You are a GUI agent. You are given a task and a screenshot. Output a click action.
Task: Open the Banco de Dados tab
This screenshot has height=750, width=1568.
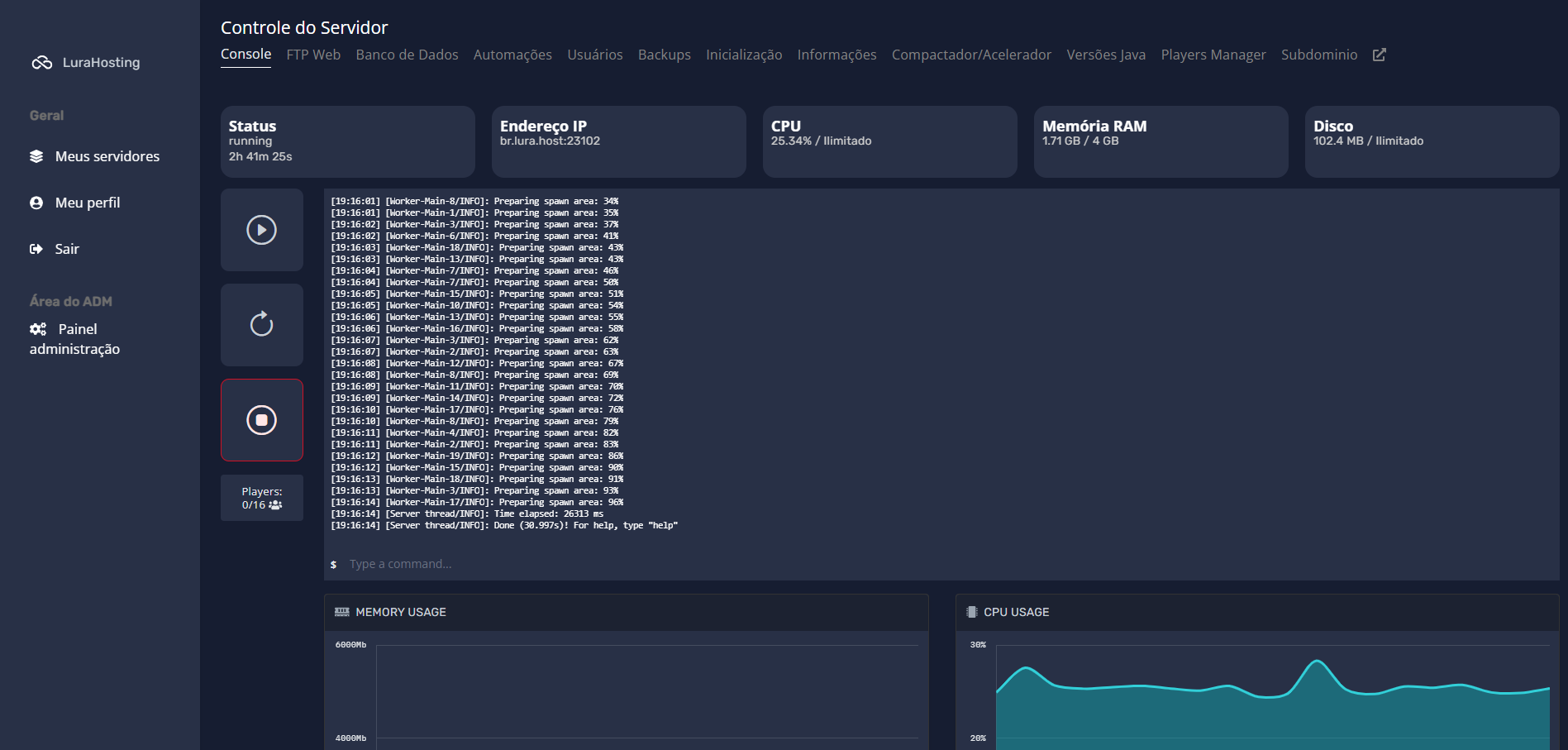pyautogui.click(x=407, y=55)
